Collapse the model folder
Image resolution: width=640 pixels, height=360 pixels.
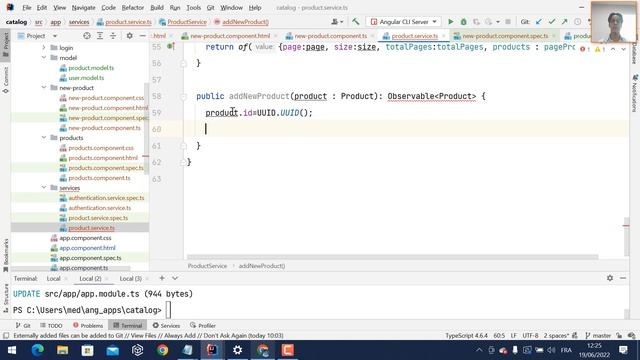(x=44, y=58)
